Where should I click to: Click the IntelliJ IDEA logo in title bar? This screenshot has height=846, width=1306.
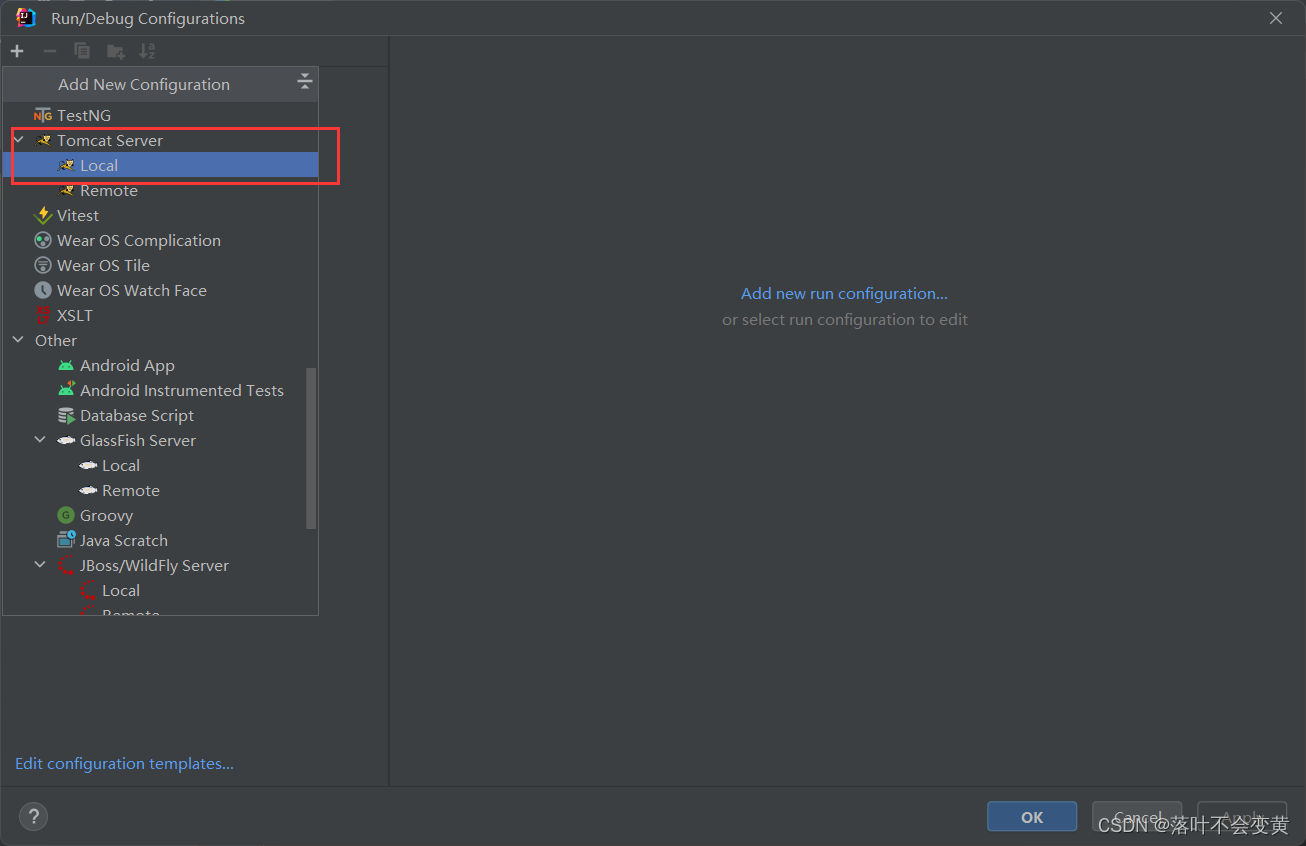pyautogui.click(x=26, y=18)
